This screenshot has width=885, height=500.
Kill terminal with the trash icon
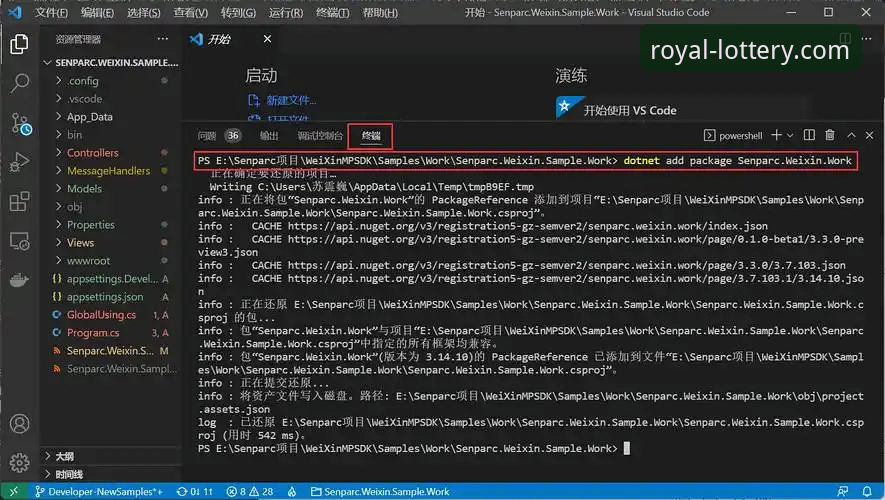[830, 135]
